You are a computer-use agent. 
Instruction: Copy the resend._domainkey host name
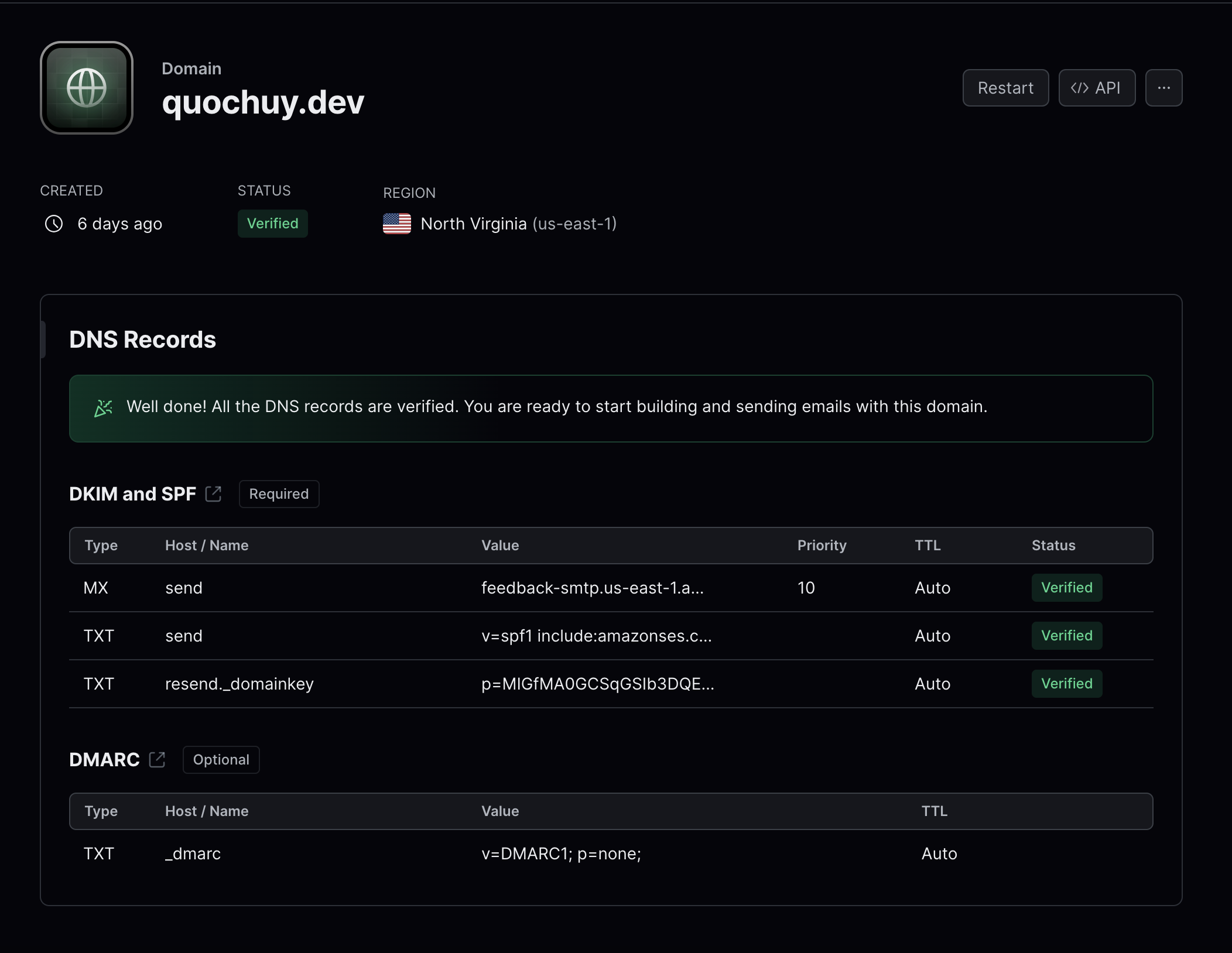239,684
